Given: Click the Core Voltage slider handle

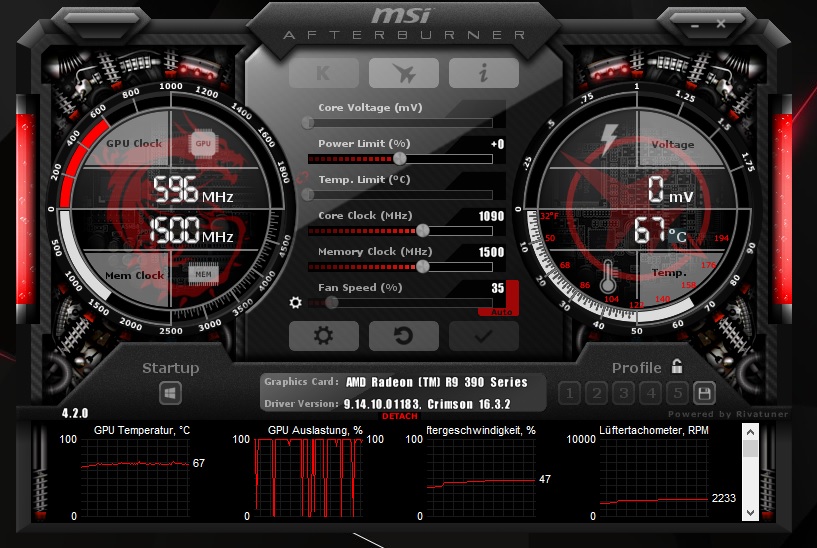Looking at the screenshot, I should pos(308,123).
